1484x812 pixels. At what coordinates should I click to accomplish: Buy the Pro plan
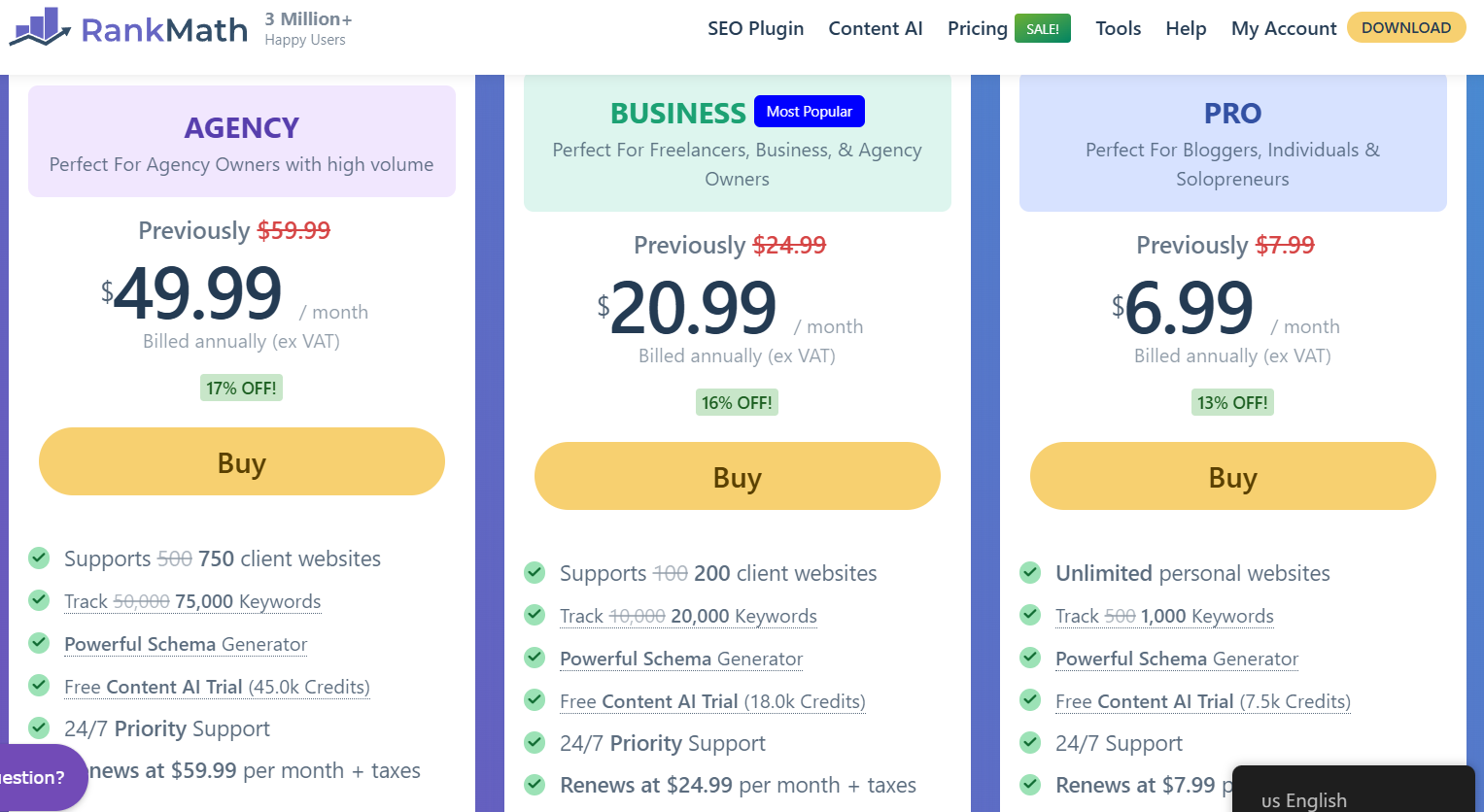click(1233, 476)
